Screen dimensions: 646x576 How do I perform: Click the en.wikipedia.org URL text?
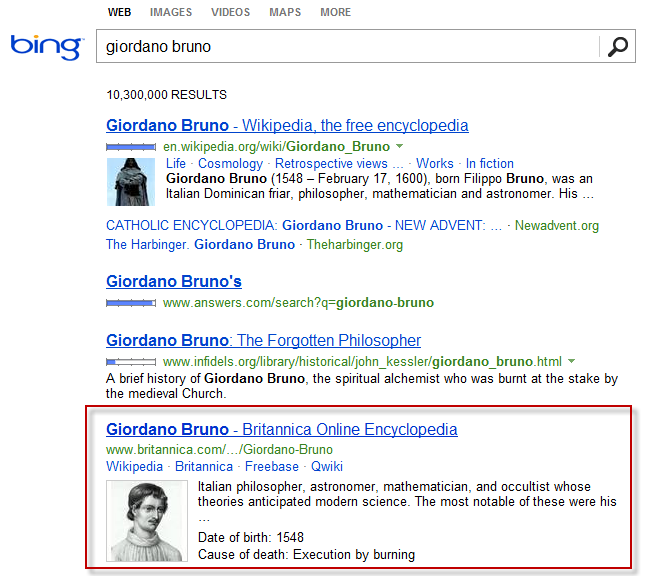tap(276, 146)
